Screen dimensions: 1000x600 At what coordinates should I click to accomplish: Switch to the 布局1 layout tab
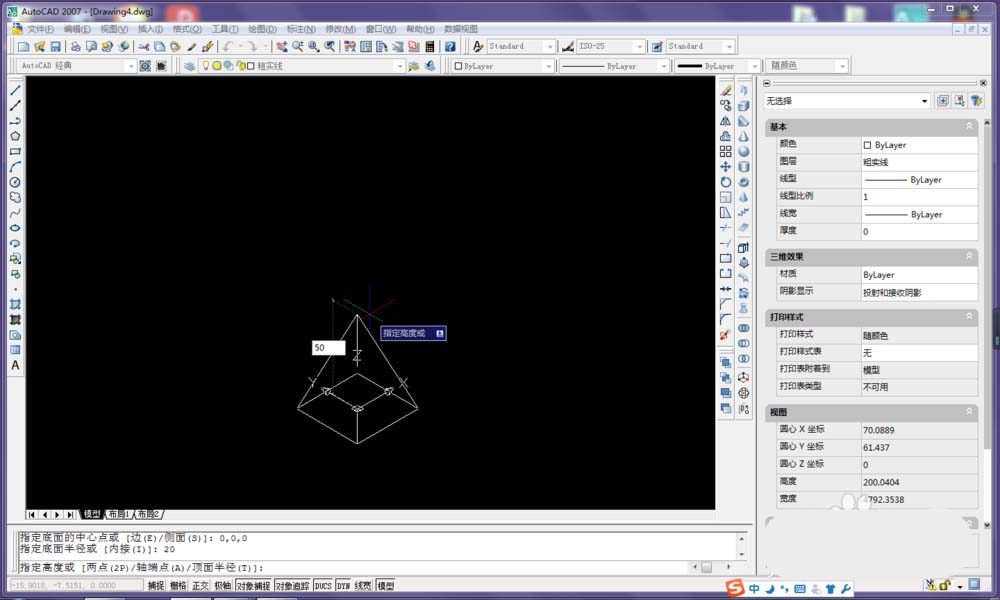point(118,514)
